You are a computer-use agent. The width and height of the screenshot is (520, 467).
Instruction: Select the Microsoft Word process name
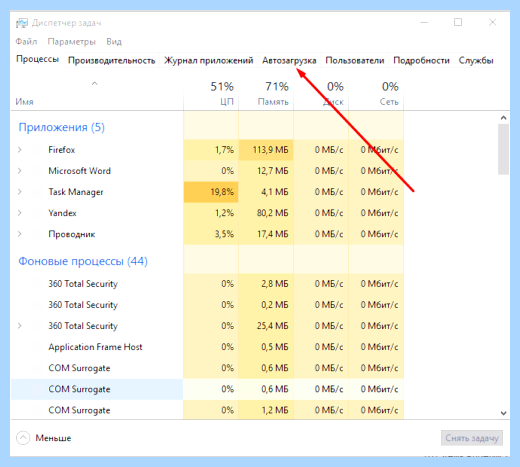pos(79,171)
